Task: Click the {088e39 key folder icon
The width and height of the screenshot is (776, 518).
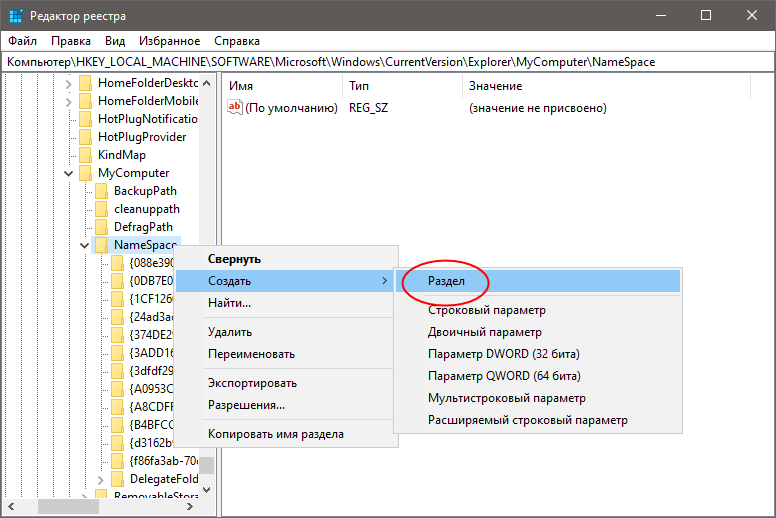Action: (x=117, y=263)
